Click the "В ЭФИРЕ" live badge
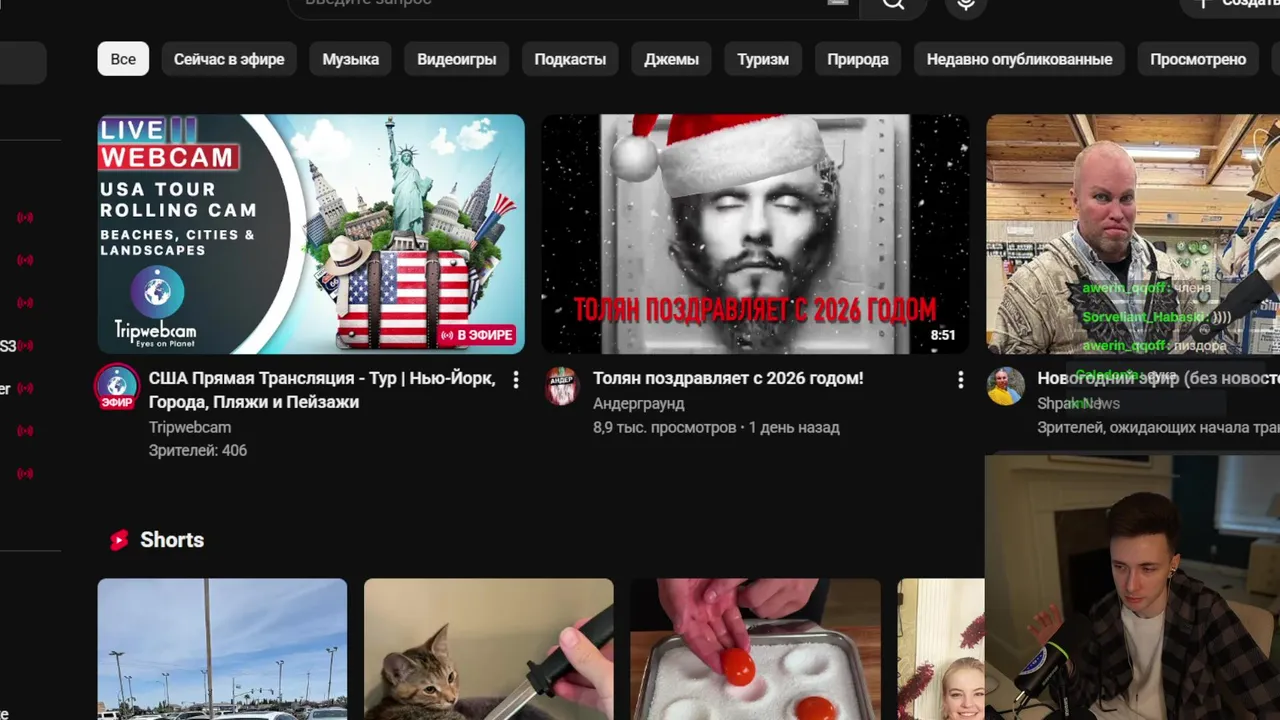The height and width of the screenshot is (720, 1280). pyautogui.click(x=477, y=335)
